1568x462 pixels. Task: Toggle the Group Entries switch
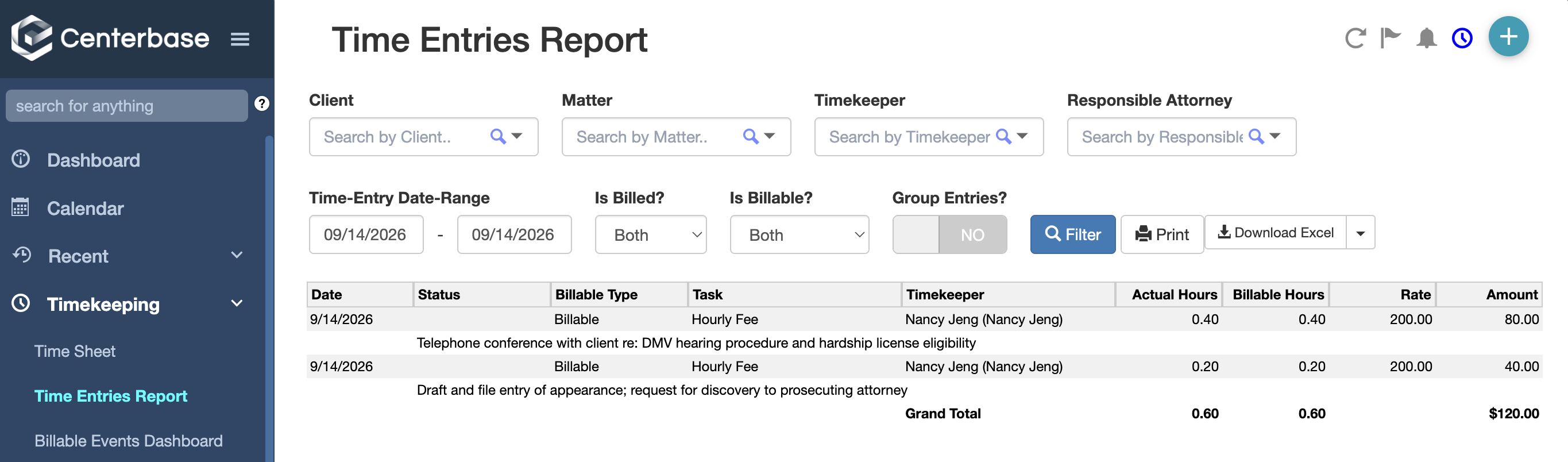click(949, 234)
